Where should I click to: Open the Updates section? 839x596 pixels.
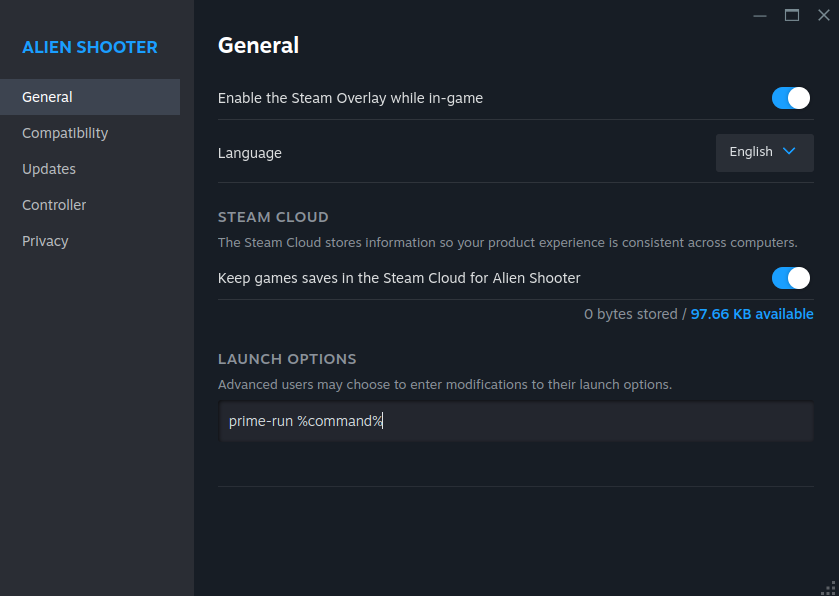48,168
